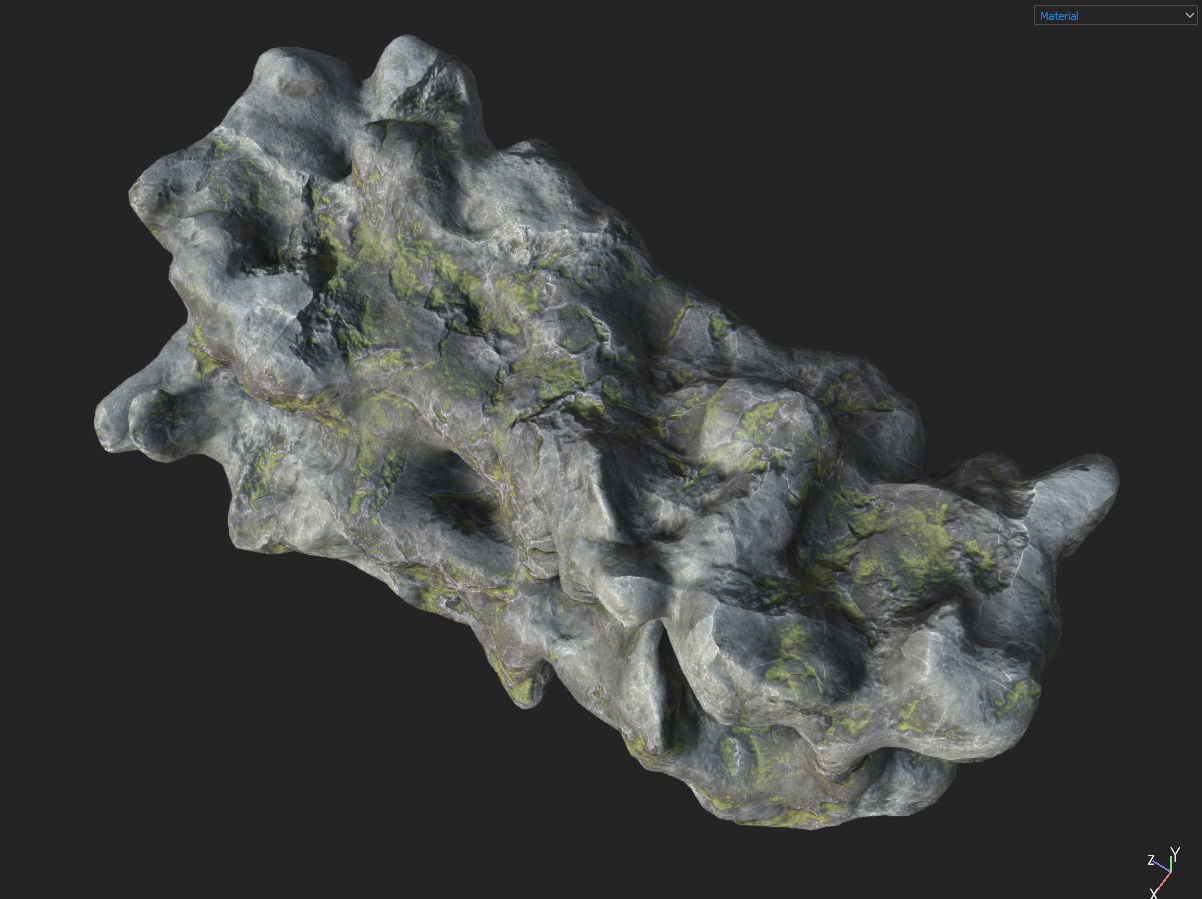This screenshot has width=1202, height=899.
Task: Open the Material display mode dropdown
Action: point(1115,15)
